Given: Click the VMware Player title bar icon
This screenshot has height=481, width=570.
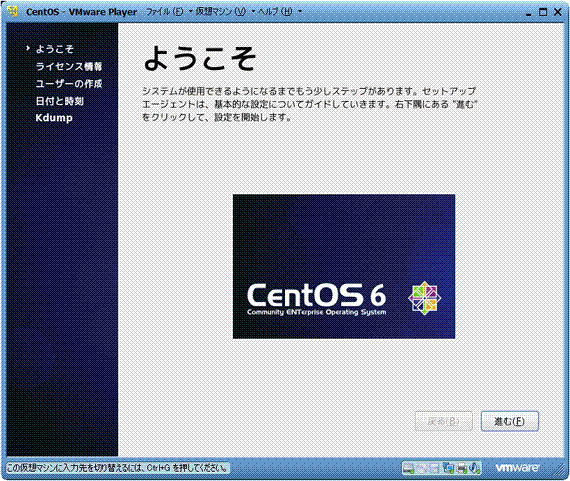Looking at the screenshot, I should tap(13, 12).
